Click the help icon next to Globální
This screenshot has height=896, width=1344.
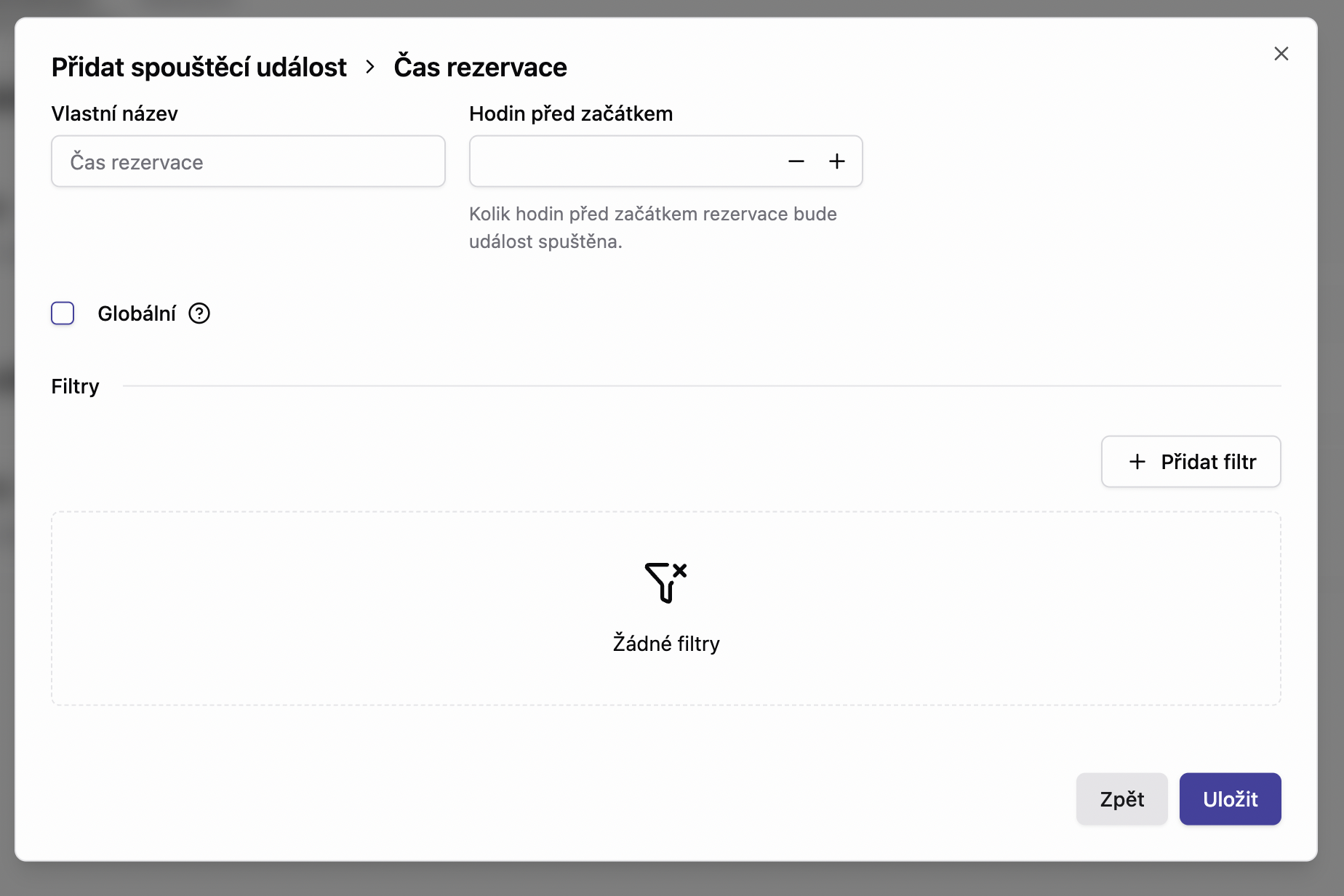(199, 313)
